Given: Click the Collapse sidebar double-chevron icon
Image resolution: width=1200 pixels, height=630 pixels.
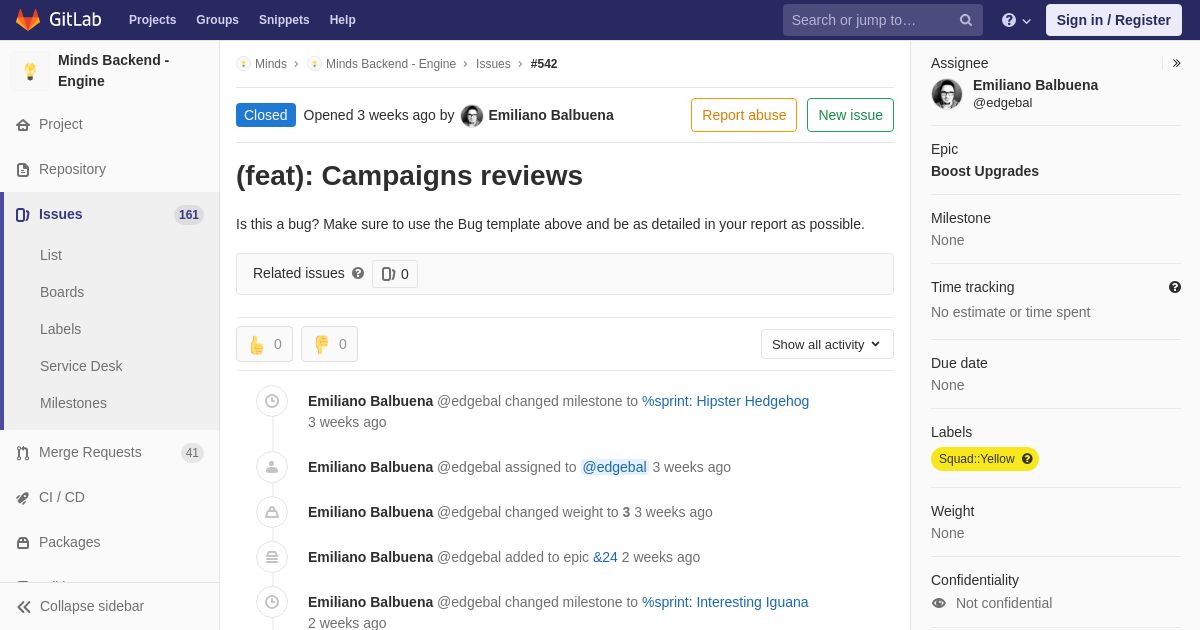Looking at the screenshot, I should point(24,607).
